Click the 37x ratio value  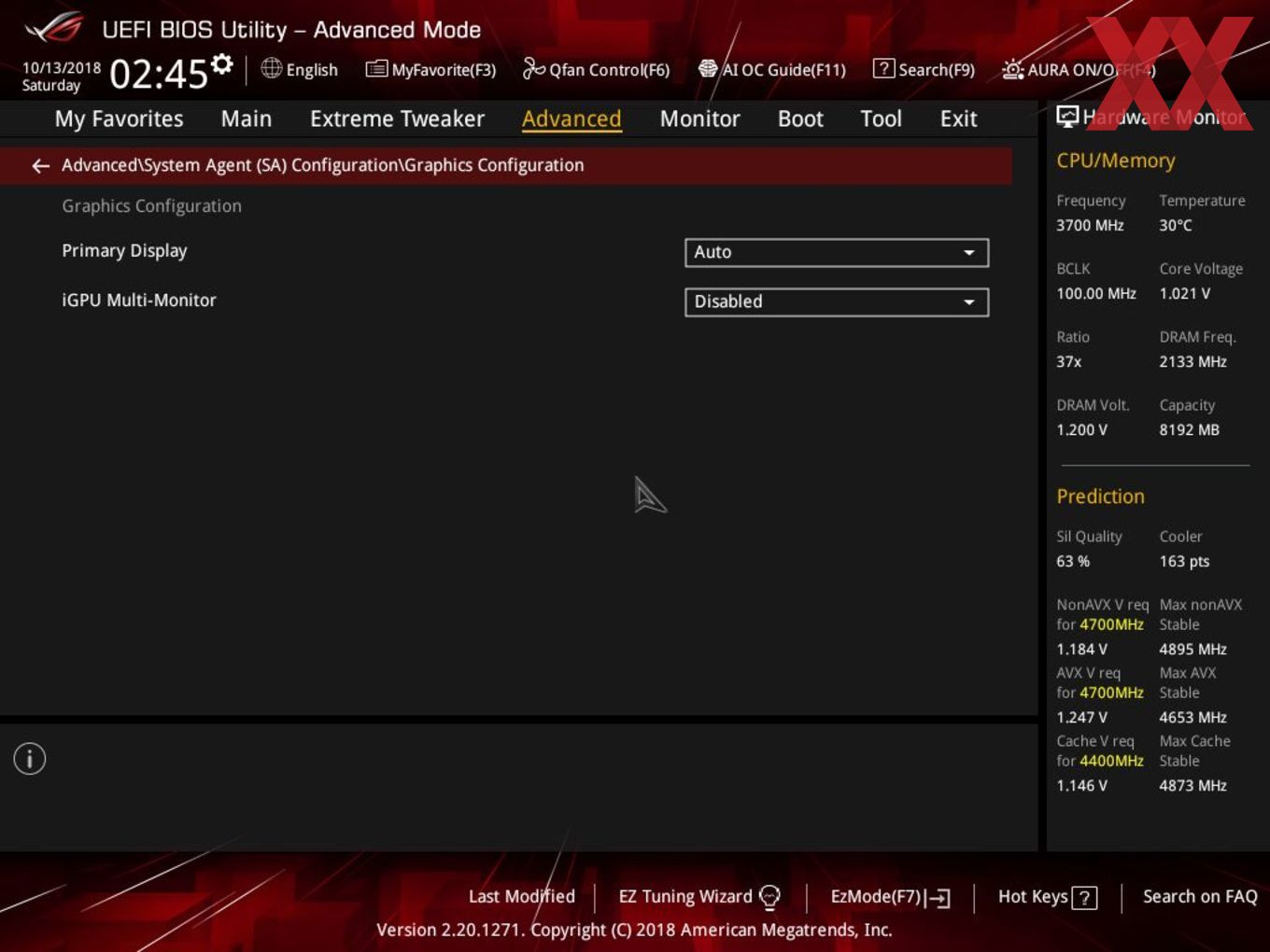coord(1069,362)
